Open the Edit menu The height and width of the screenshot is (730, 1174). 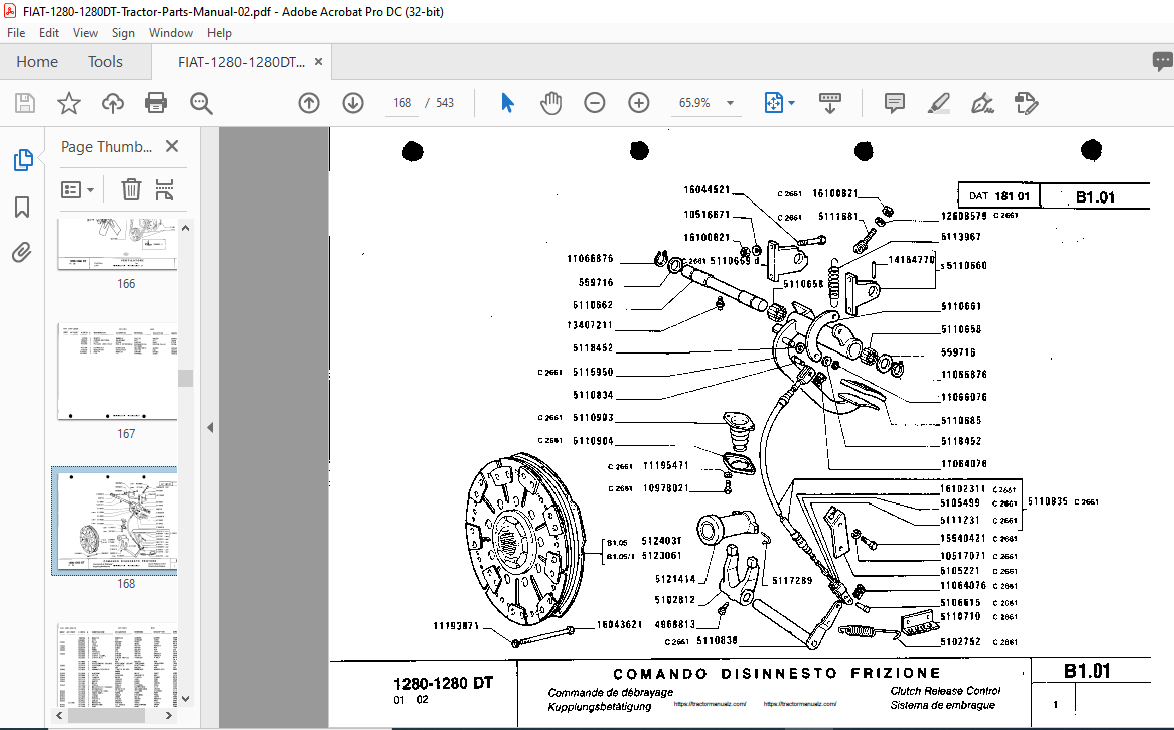[49, 33]
